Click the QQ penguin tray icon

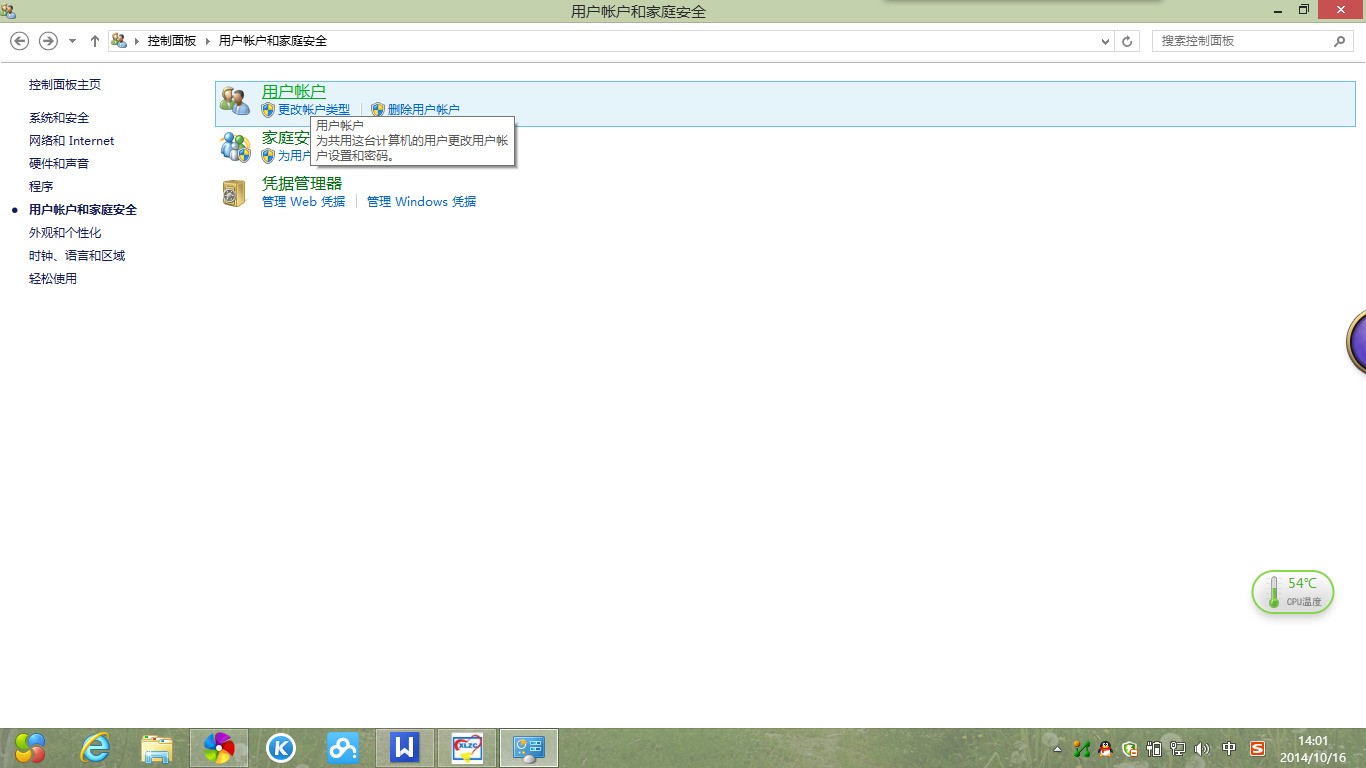coord(1105,748)
